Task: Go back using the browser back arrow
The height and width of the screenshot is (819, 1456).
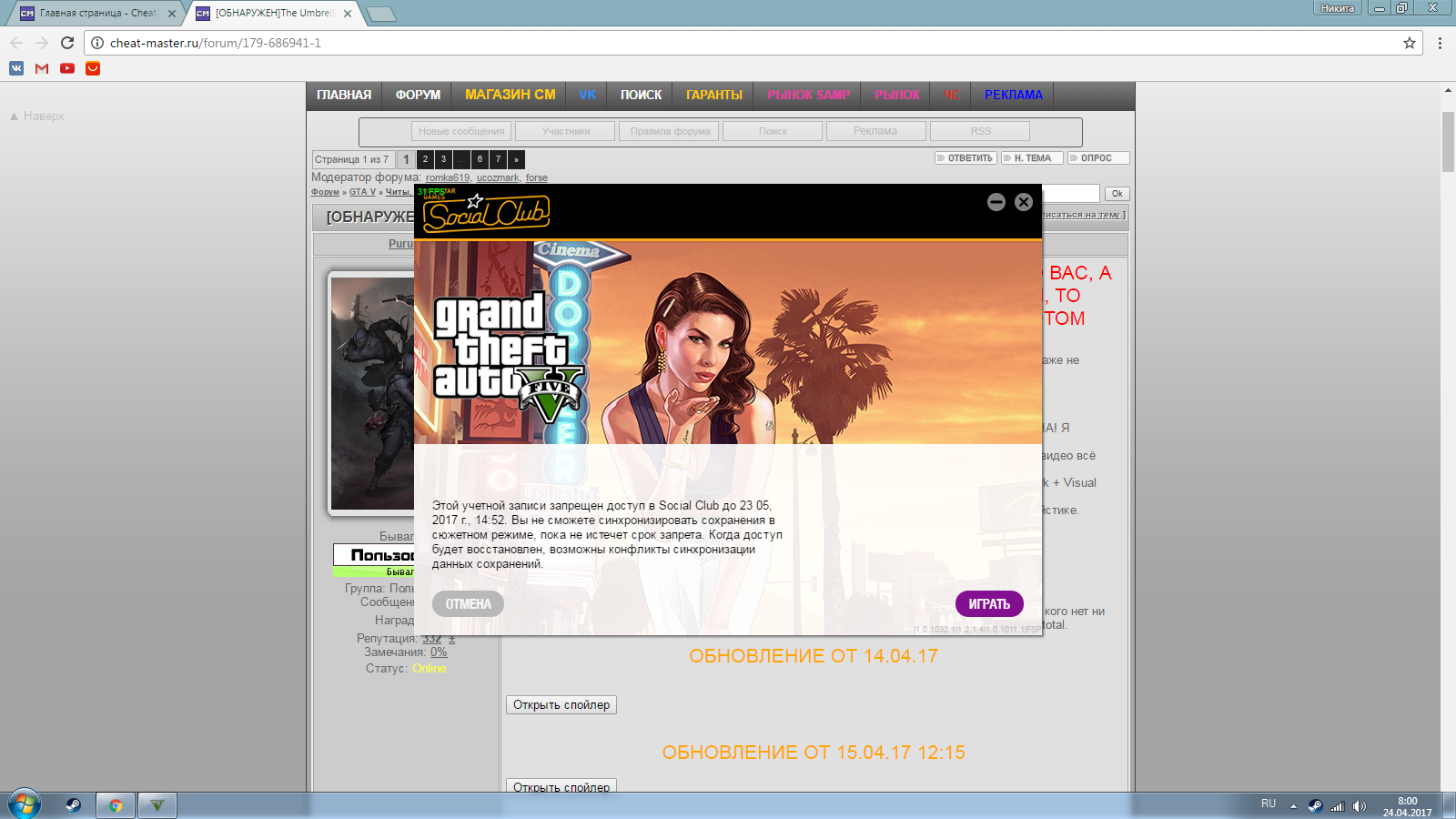Action: [16, 43]
